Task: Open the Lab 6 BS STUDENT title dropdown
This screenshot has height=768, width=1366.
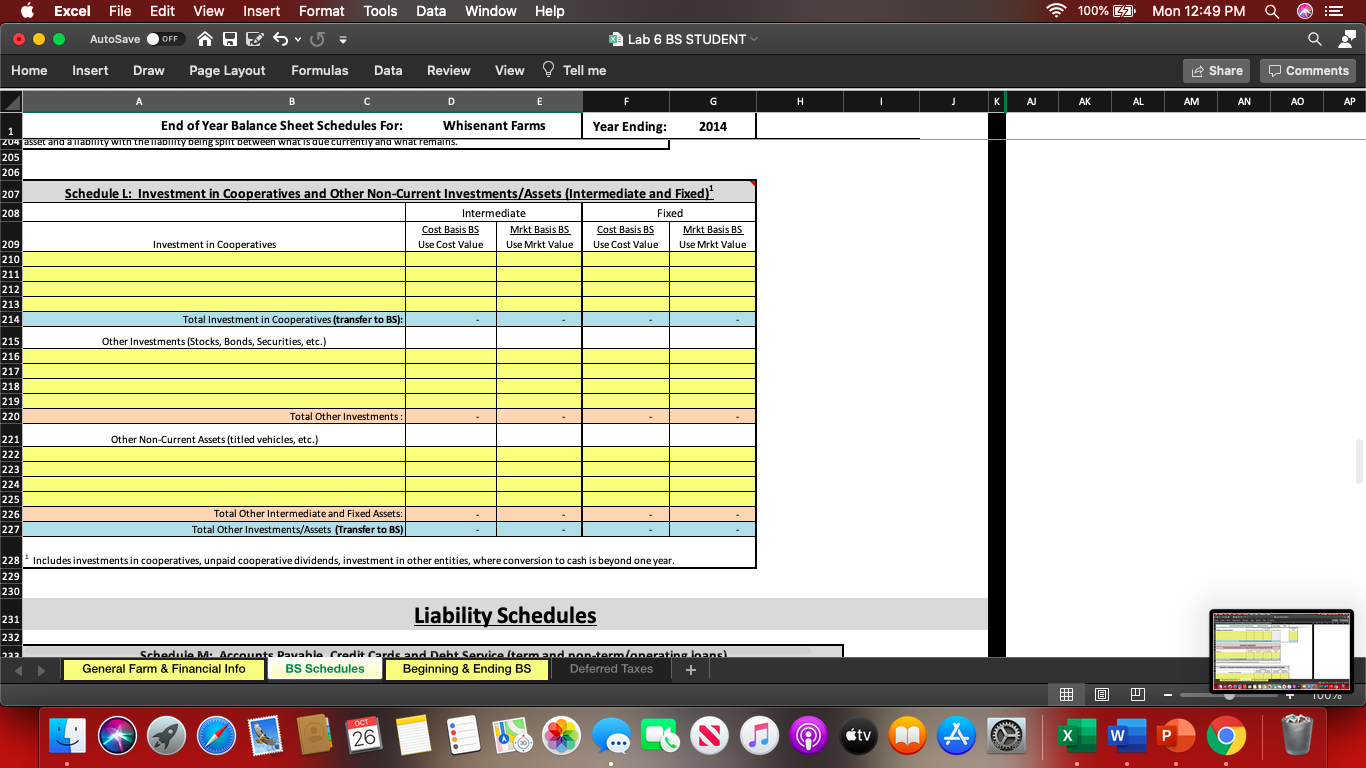Action: click(754, 39)
